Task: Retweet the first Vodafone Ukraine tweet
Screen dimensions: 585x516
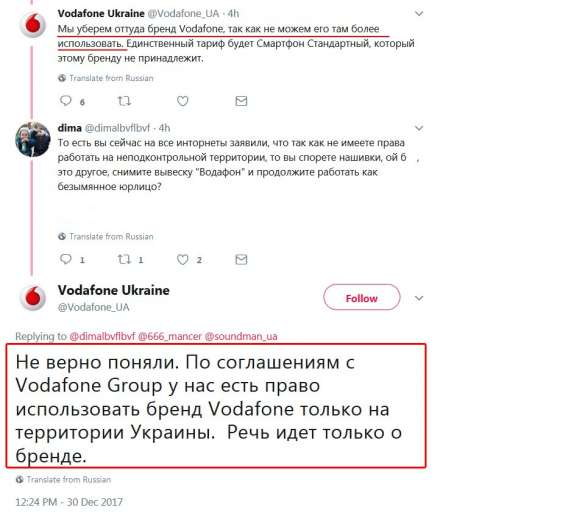Action: (x=124, y=101)
